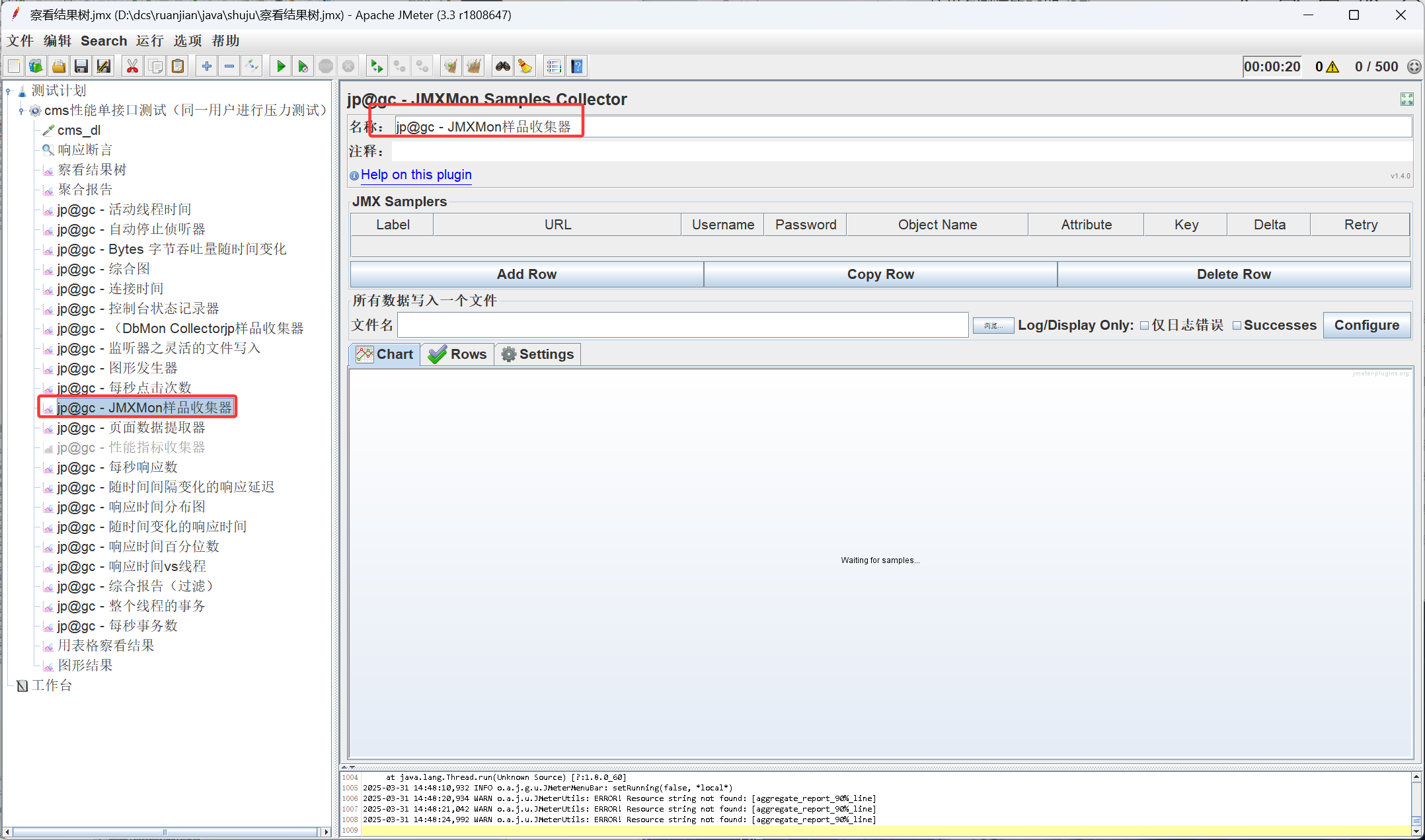This screenshot has height=840, width=1425.
Task: Switch to the Rows tab
Action: coord(457,354)
